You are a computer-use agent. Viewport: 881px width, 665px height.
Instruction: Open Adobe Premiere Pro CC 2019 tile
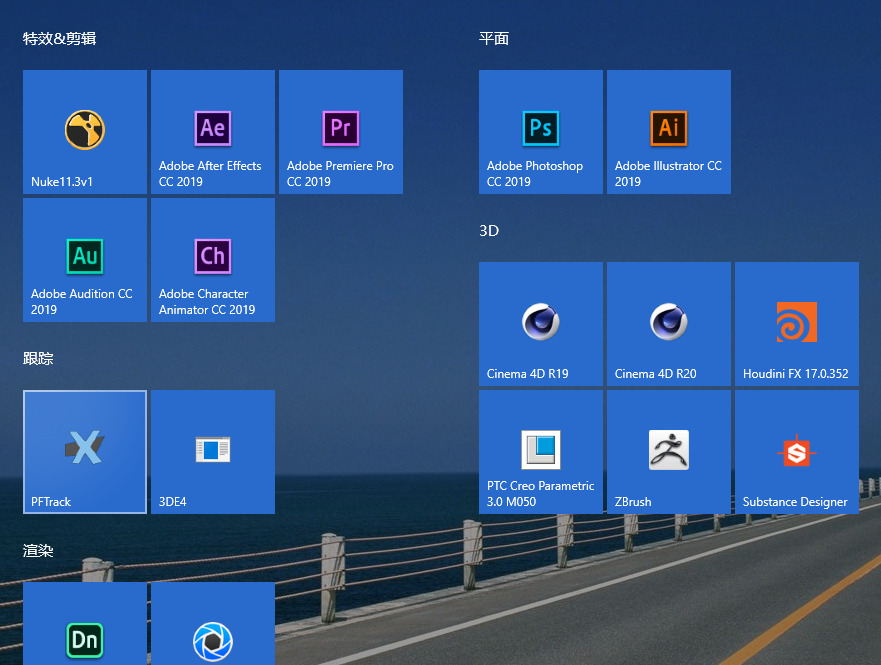pos(341,132)
